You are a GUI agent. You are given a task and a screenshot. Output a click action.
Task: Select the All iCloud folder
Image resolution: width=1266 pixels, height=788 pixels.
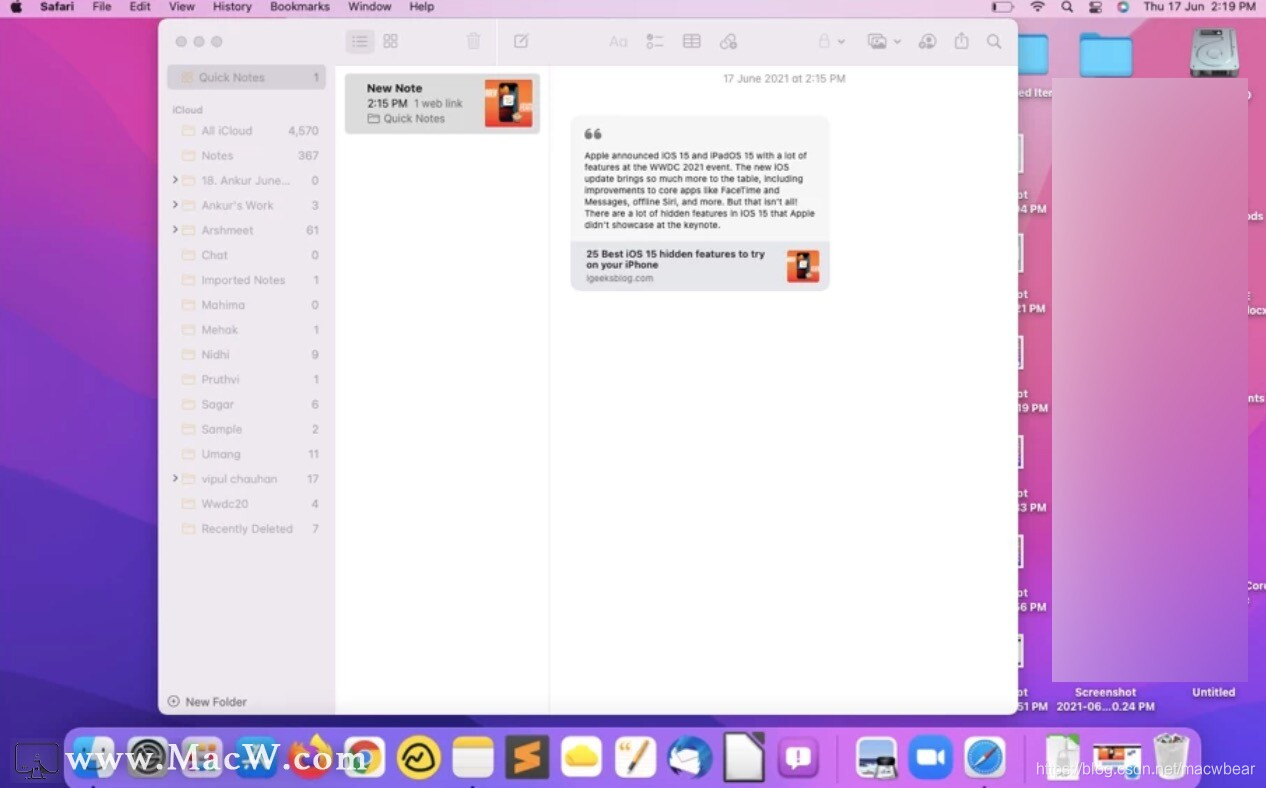[x=246, y=130]
